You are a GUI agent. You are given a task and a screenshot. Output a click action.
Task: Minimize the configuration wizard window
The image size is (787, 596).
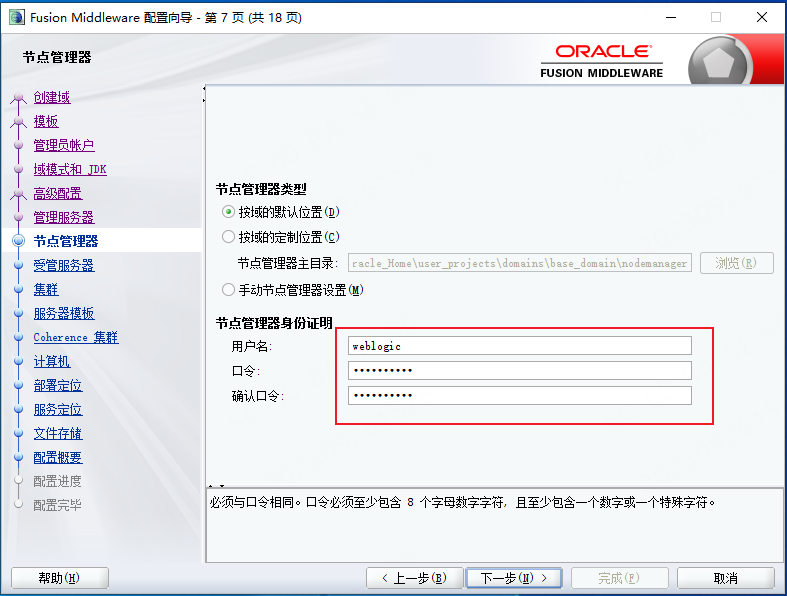[x=671, y=17]
